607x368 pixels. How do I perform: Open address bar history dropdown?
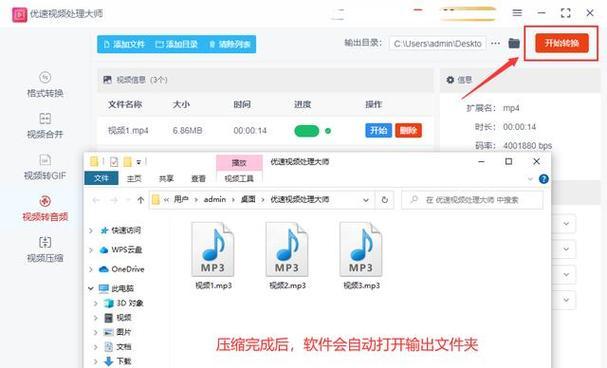(x=365, y=200)
